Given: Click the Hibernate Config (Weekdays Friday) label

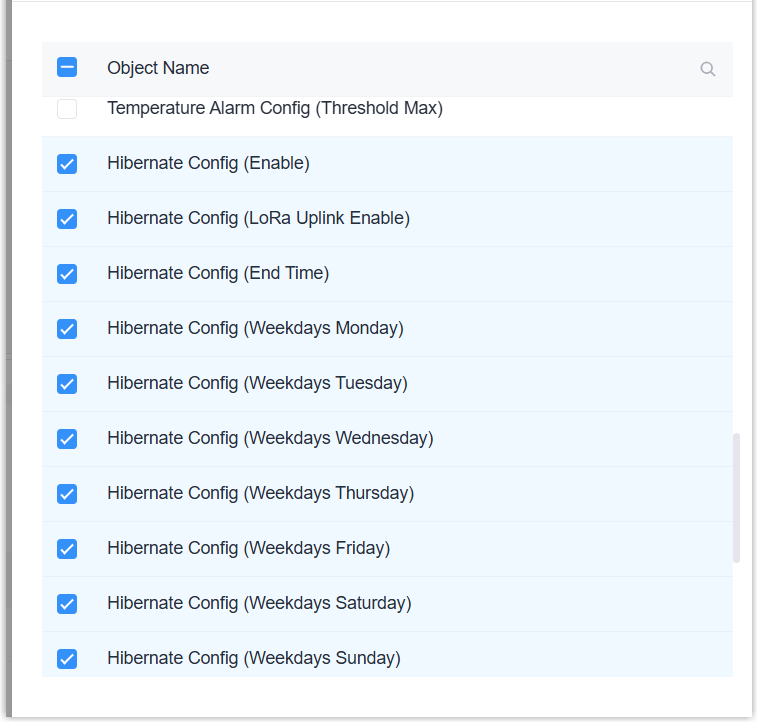Looking at the screenshot, I should pyautogui.click(x=248, y=548).
